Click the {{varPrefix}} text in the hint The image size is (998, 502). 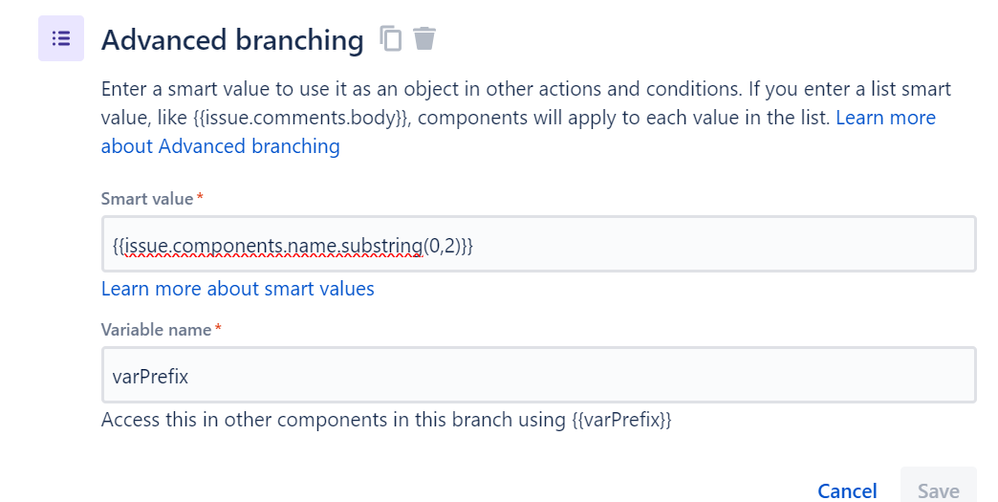[x=621, y=419]
